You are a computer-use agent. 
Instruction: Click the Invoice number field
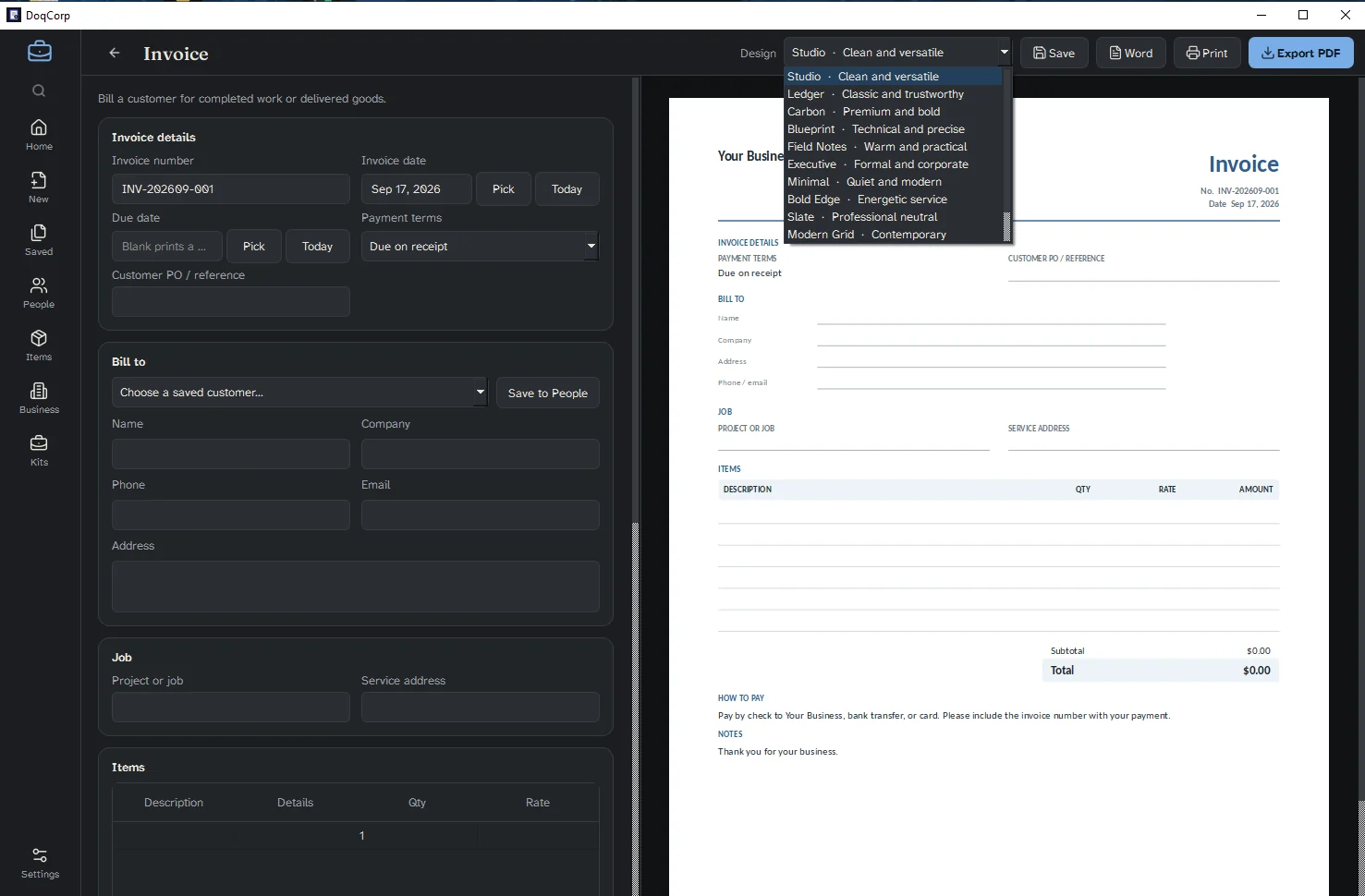[x=231, y=189]
